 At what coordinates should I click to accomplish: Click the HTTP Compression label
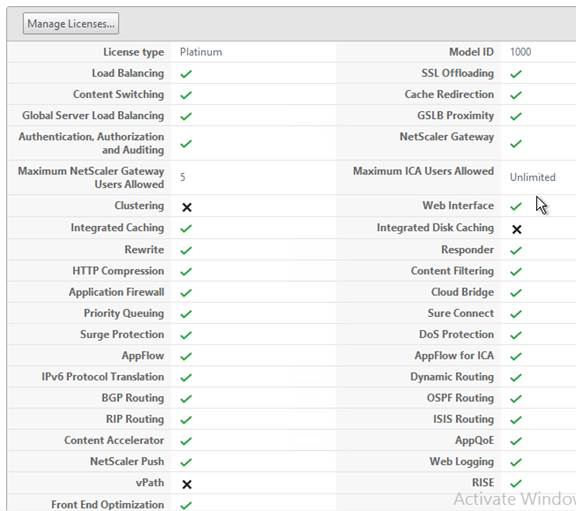(118, 271)
